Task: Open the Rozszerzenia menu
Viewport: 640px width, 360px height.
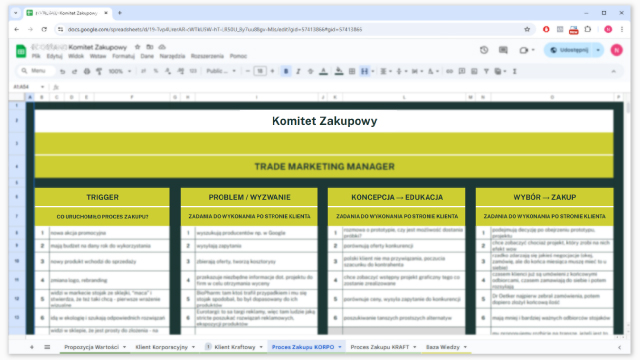Action: click(x=207, y=56)
